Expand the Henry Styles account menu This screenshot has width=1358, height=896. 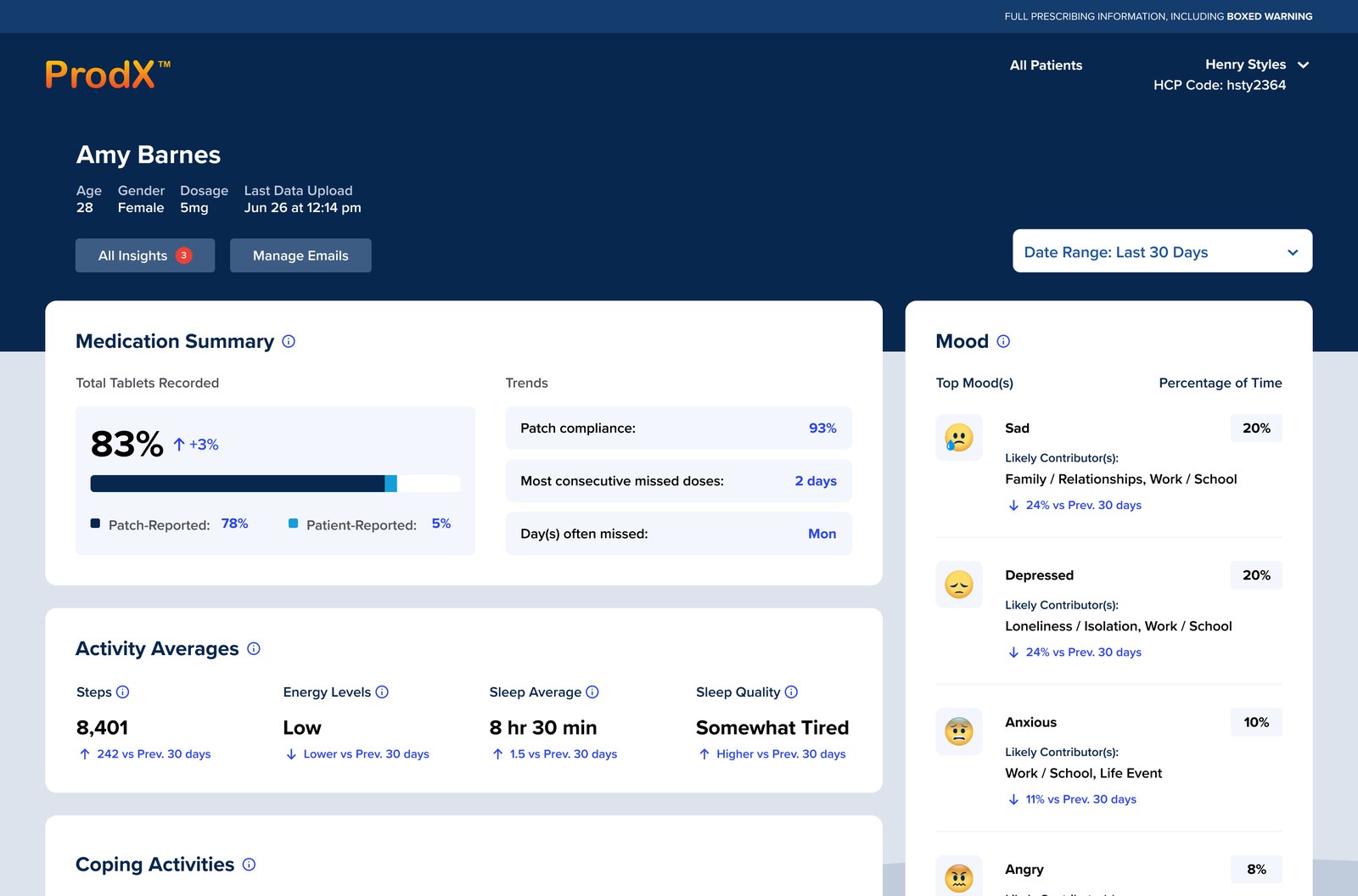pos(1304,64)
